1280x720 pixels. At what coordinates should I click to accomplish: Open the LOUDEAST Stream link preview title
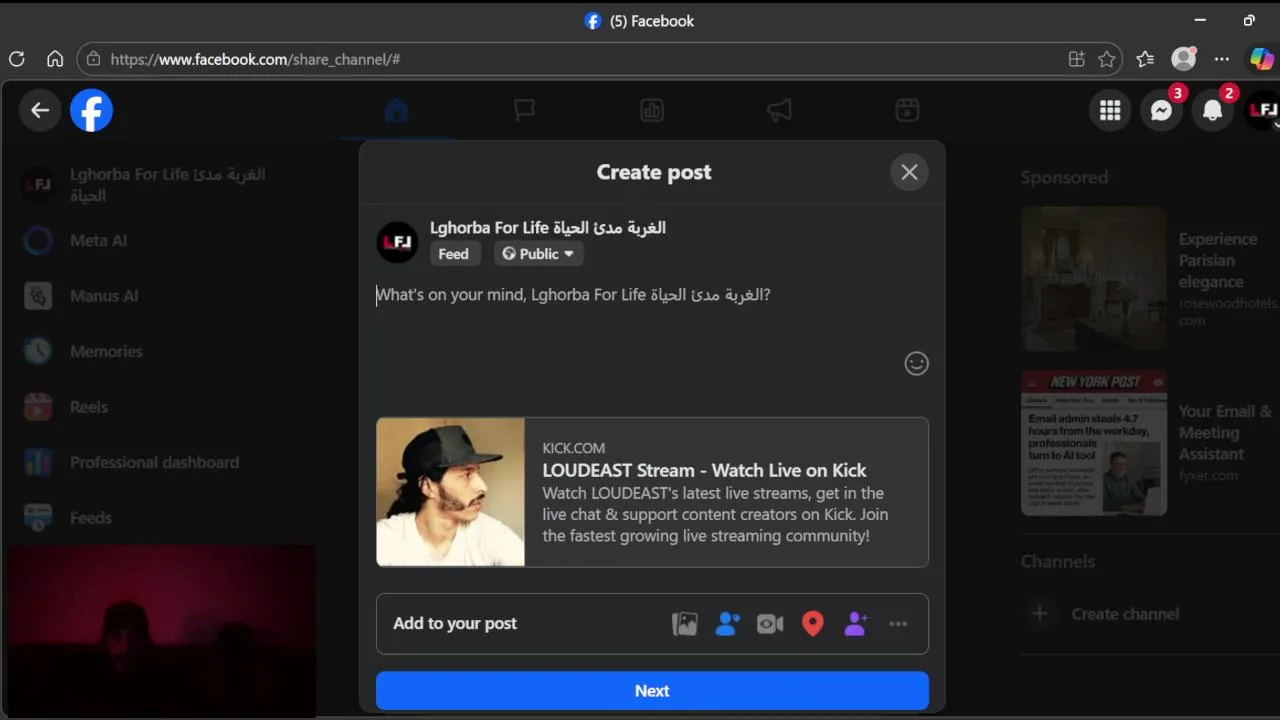pyautogui.click(x=704, y=470)
